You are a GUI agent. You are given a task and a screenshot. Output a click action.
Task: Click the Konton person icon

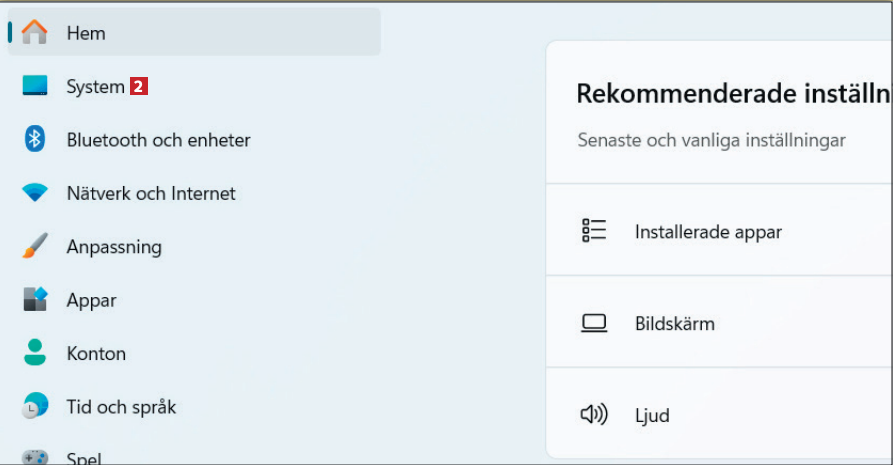pyautogui.click(x=35, y=353)
